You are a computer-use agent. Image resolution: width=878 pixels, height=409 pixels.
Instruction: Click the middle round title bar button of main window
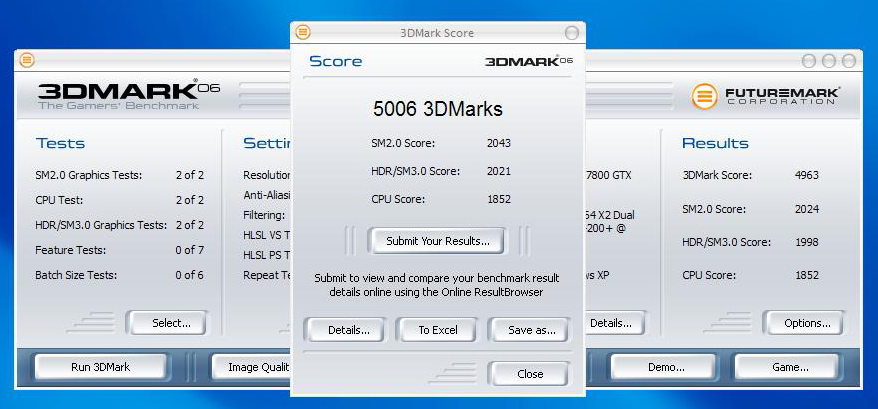point(829,61)
